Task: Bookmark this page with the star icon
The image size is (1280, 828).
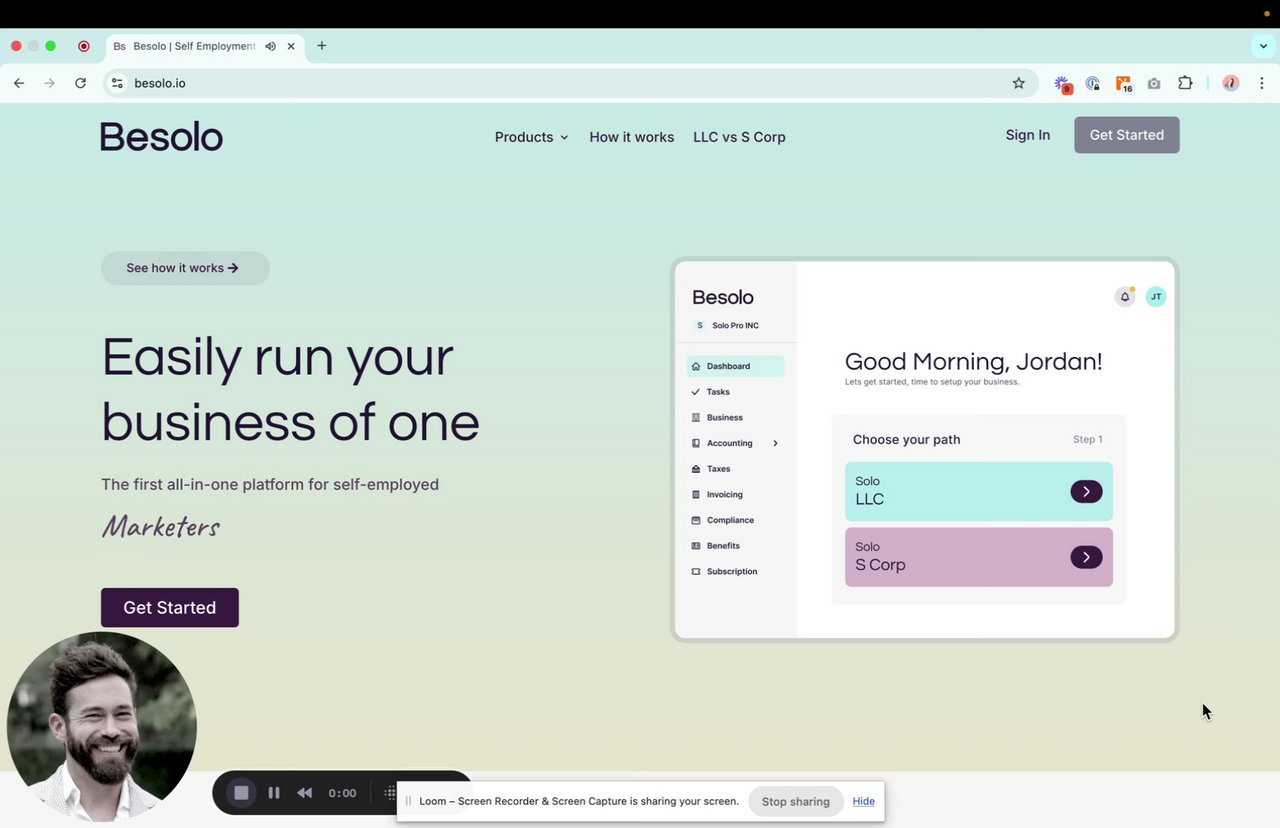Action: [x=1018, y=83]
